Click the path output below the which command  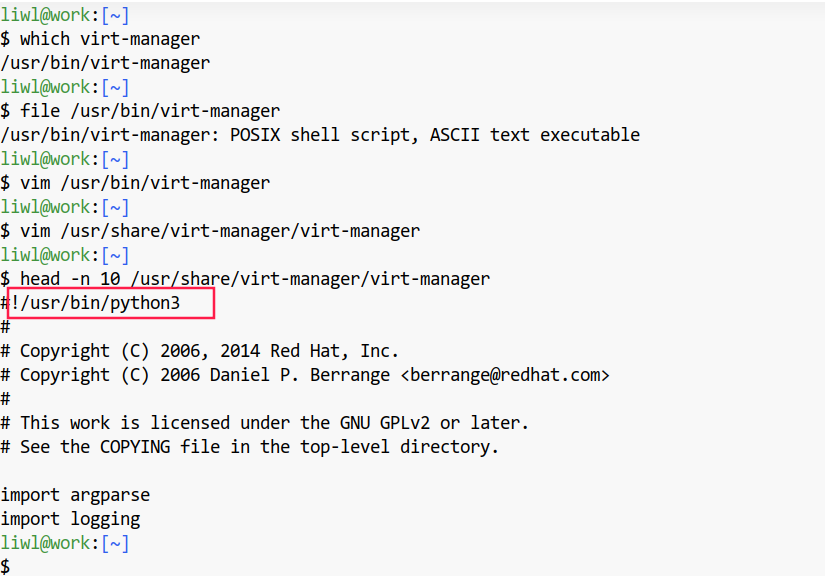pos(105,63)
